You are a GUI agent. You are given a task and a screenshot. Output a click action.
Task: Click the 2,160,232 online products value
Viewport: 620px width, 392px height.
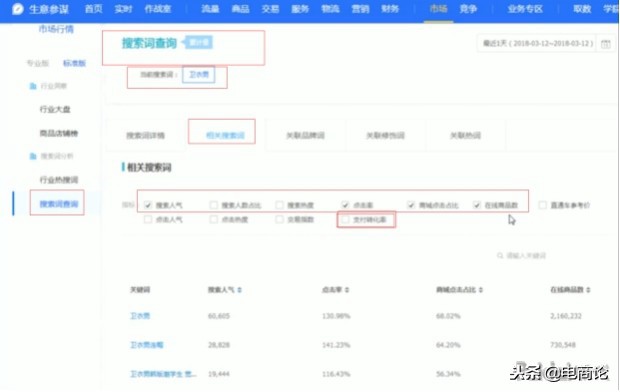coord(566,316)
